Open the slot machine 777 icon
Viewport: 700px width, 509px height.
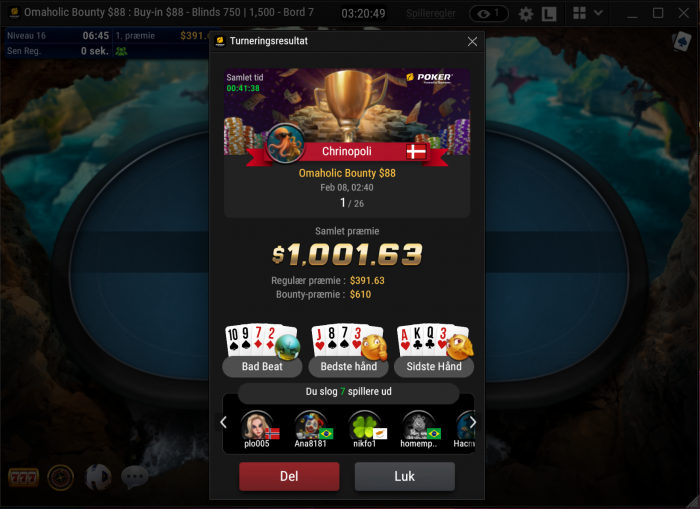[23, 478]
